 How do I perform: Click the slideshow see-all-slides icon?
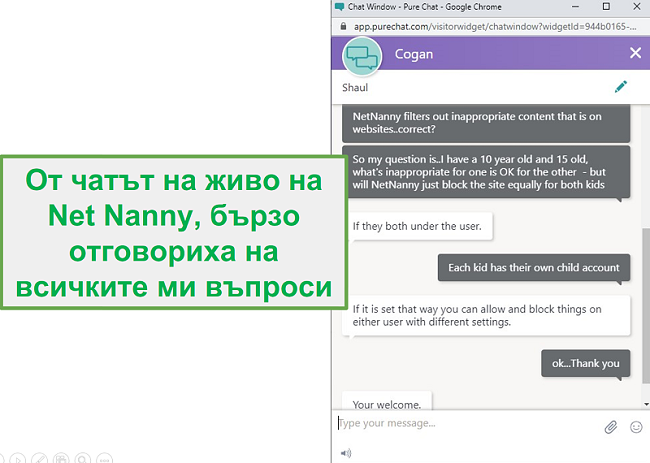pyautogui.click(x=61, y=459)
